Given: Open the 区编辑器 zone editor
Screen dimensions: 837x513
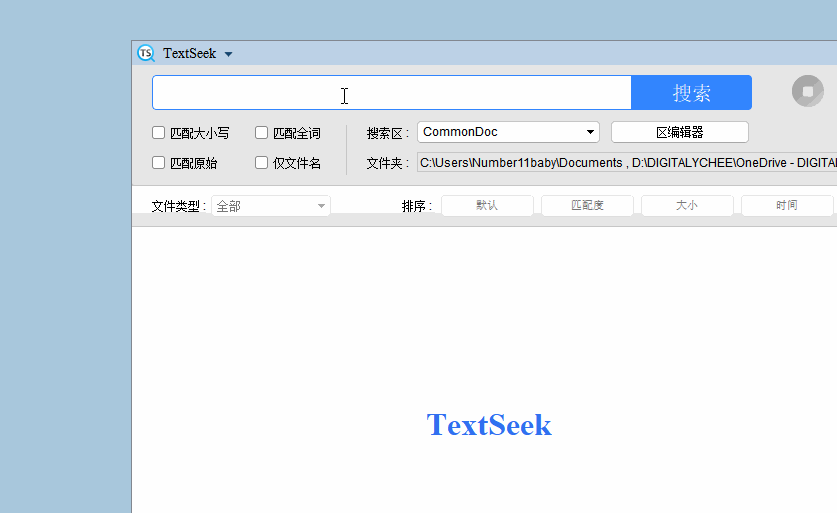Looking at the screenshot, I should click(x=680, y=132).
